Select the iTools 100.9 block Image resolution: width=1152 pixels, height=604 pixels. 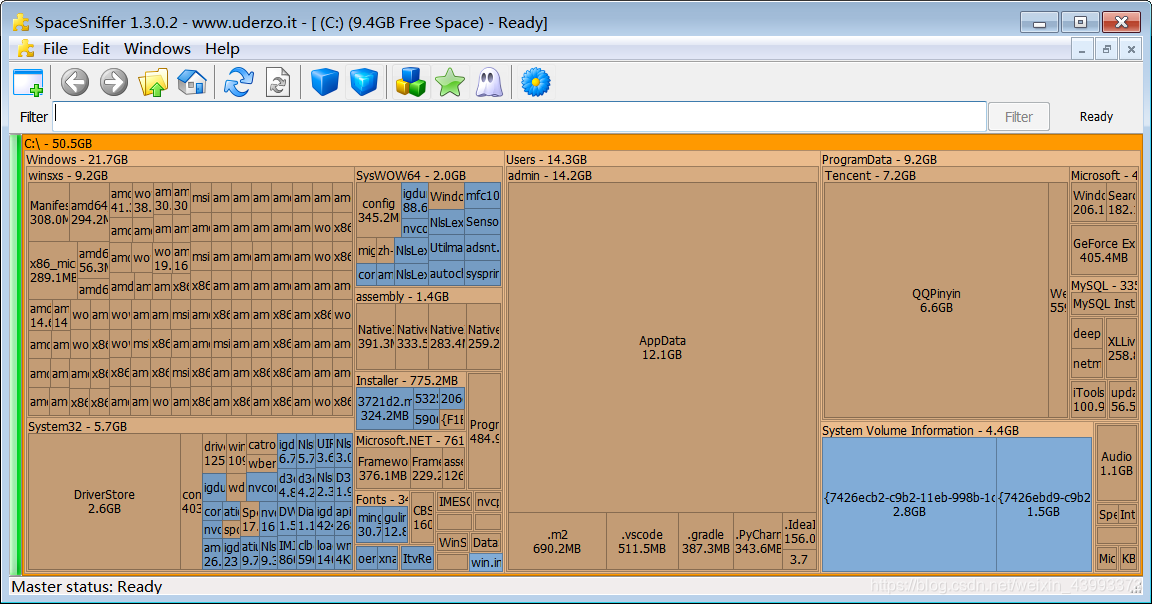pyautogui.click(x=1088, y=399)
